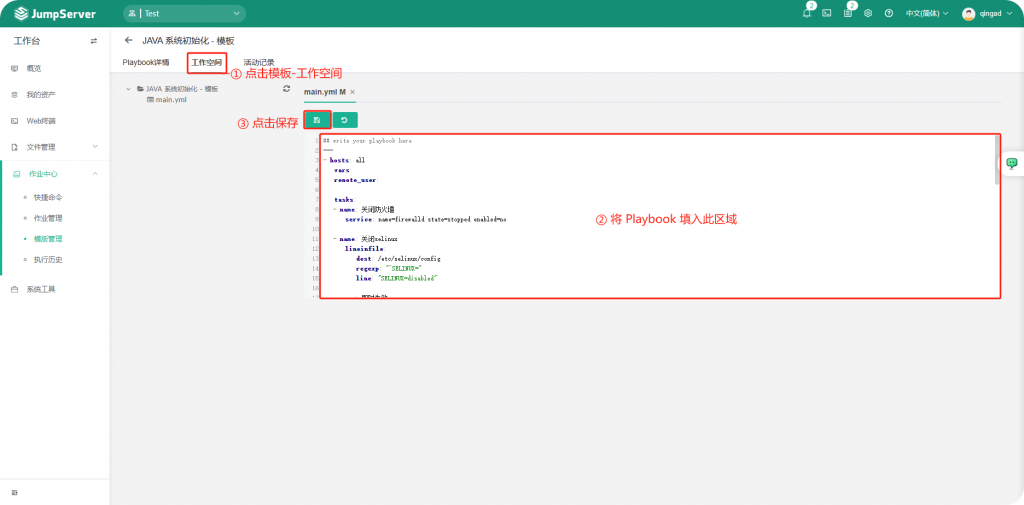The height and width of the screenshot is (505, 1024).
Task: Select the main.yml M editor tab
Action: (x=325, y=92)
